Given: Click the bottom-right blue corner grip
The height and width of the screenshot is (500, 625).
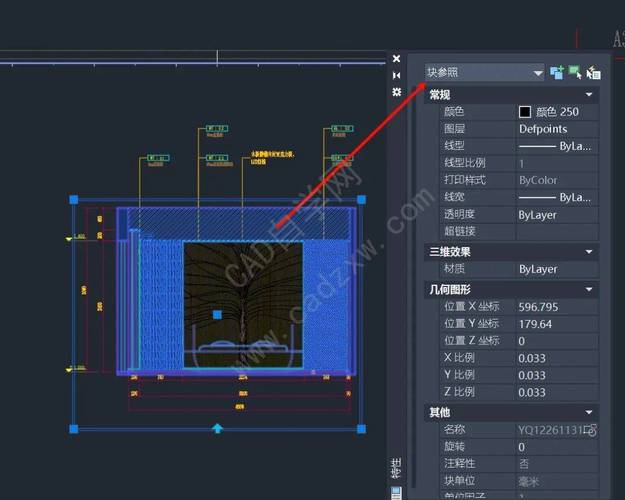Looking at the screenshot, I should [361, 429].
